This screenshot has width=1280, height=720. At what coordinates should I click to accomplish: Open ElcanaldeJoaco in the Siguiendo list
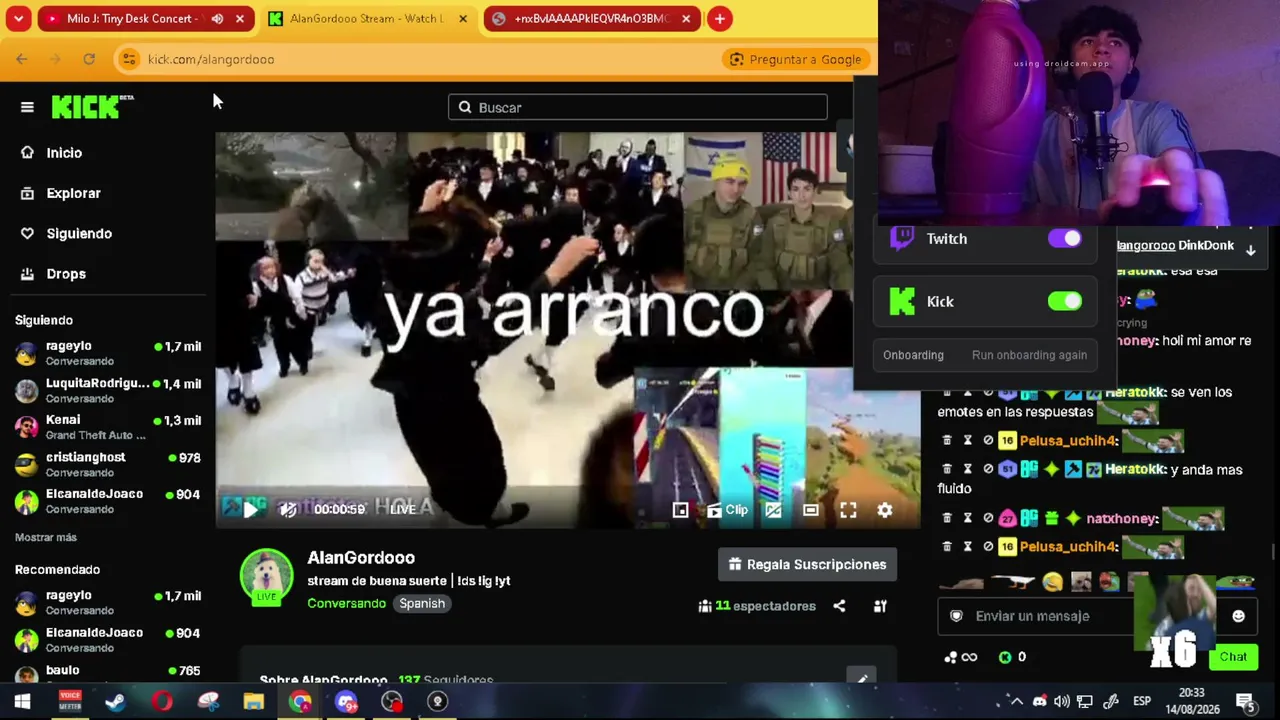coord(108,501)
